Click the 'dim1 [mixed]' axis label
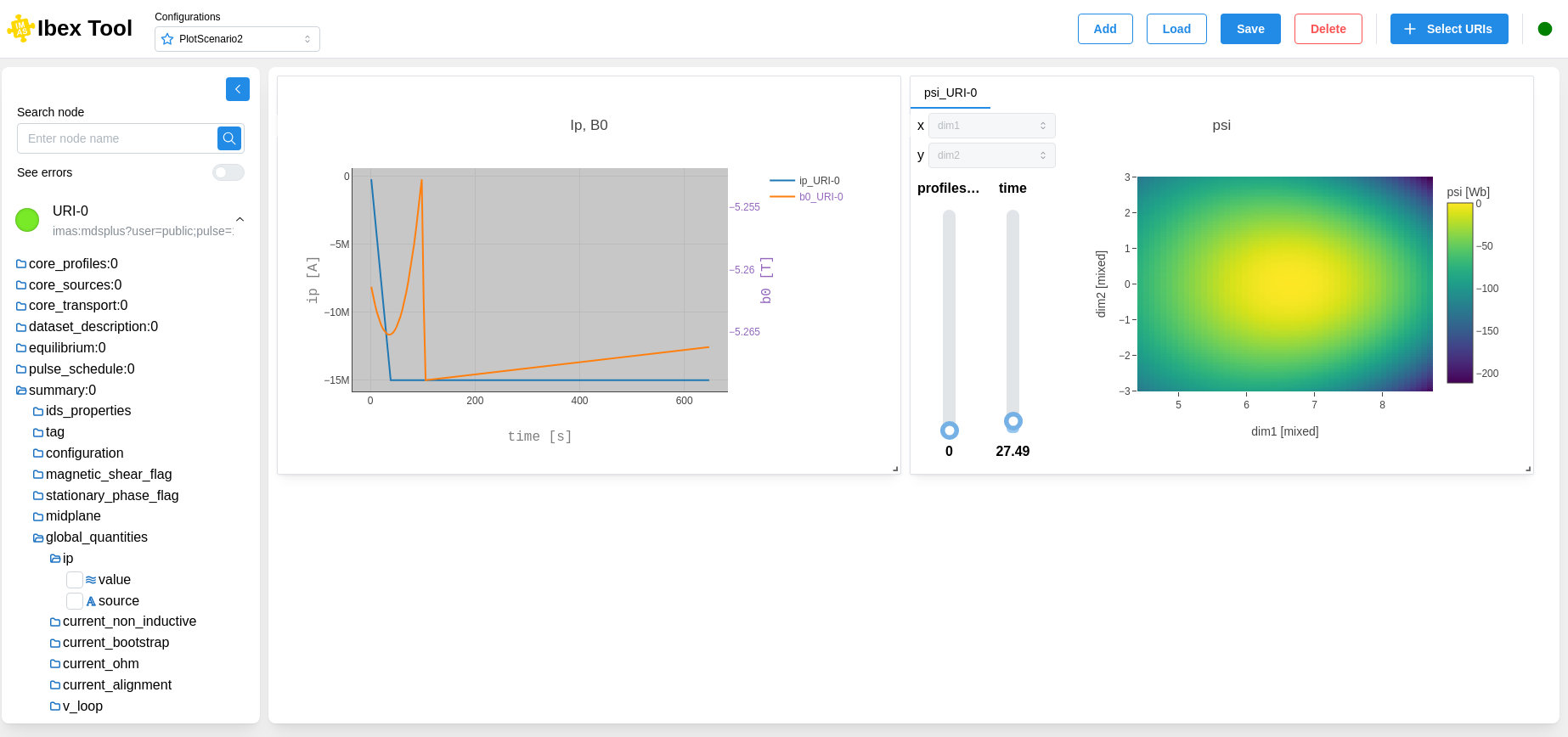Screen dimensions: 1568x737 point(1285,431)
